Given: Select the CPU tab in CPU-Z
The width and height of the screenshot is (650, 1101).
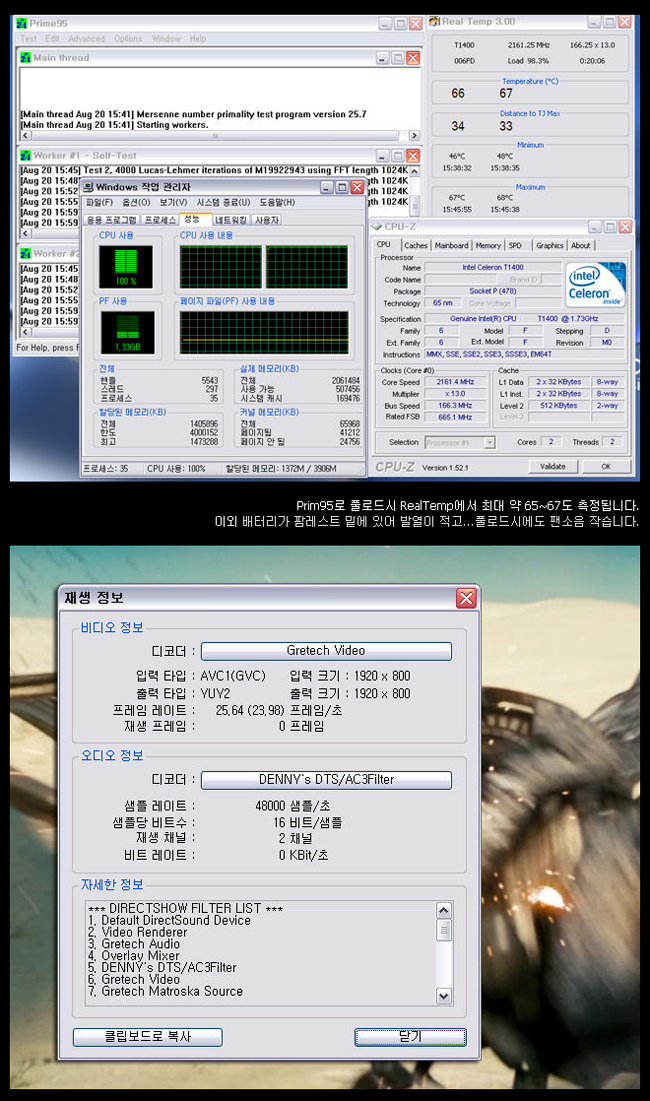Looking at the screenshot, I should pos(384,244).
